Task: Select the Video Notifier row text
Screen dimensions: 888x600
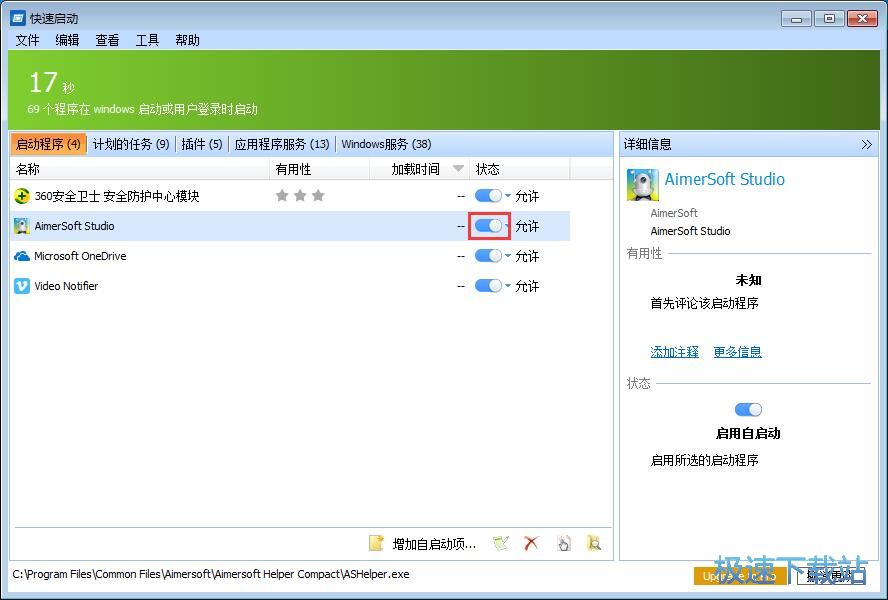Action: 66,286
